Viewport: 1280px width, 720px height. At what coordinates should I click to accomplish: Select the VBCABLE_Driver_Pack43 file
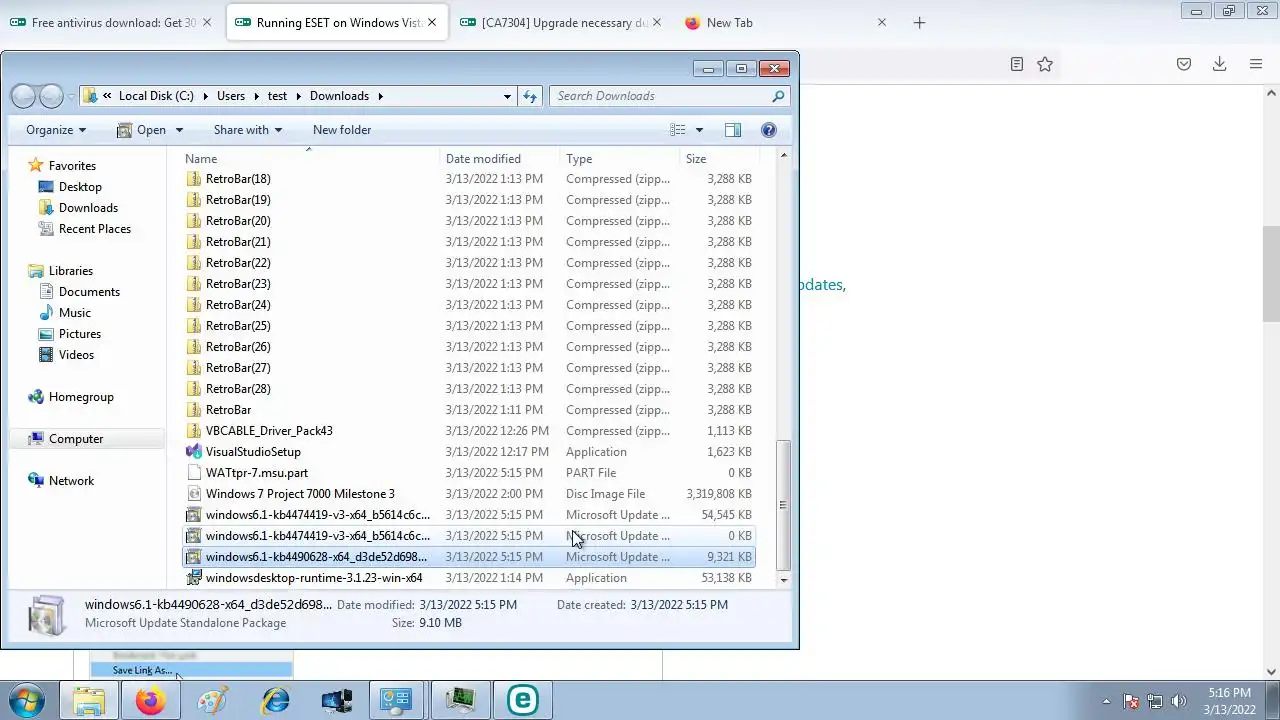[468, 431]
